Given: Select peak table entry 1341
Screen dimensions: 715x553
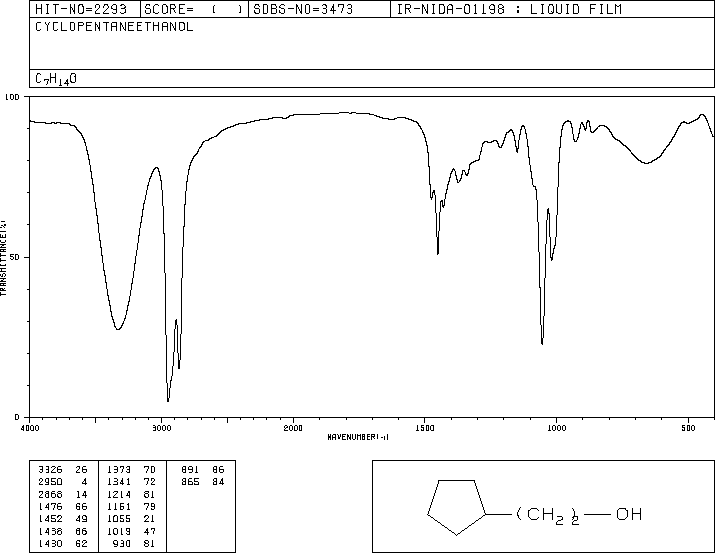Looking at the screenshot, I should click(131, 482).
